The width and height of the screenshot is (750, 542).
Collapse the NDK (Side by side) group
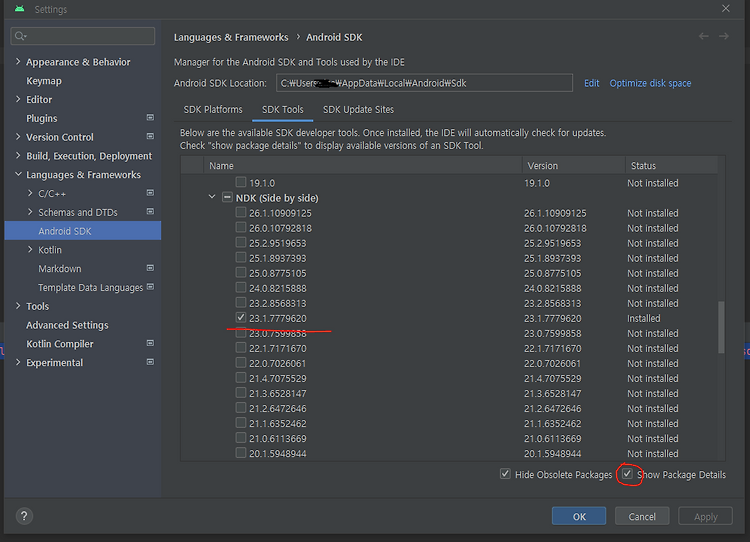(x=212, y=197)
